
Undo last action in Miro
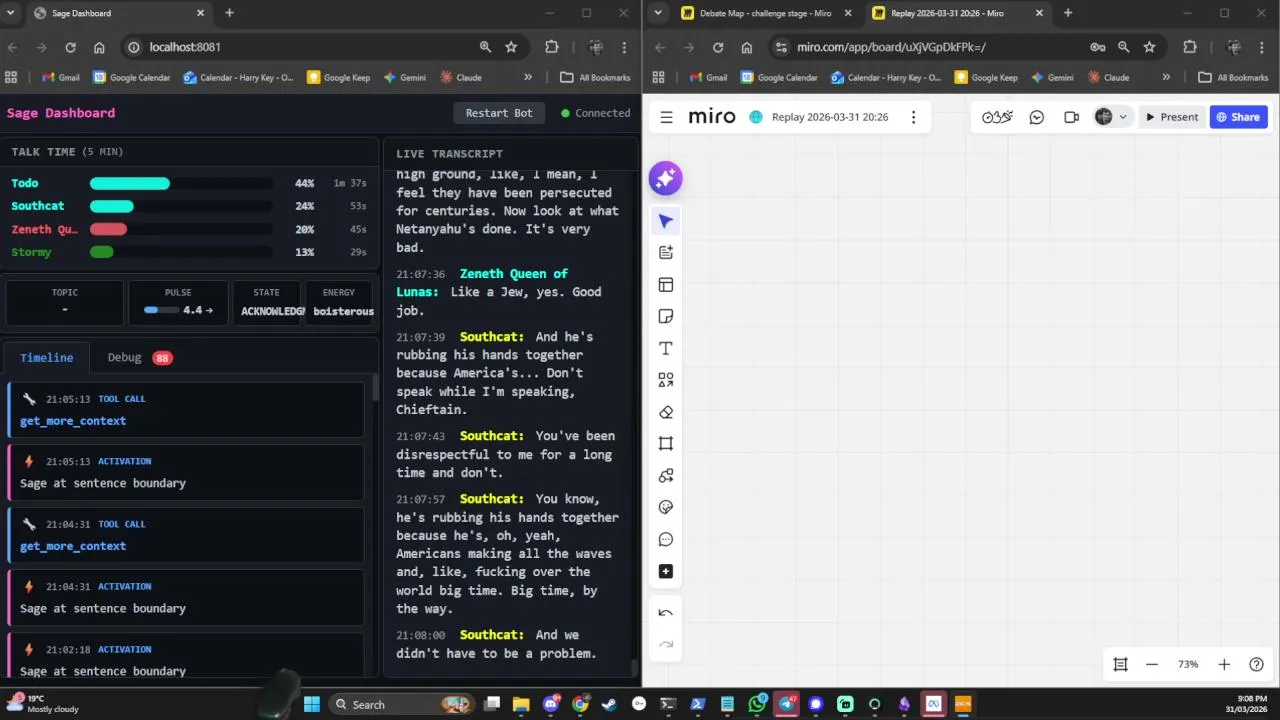(666, 613)
